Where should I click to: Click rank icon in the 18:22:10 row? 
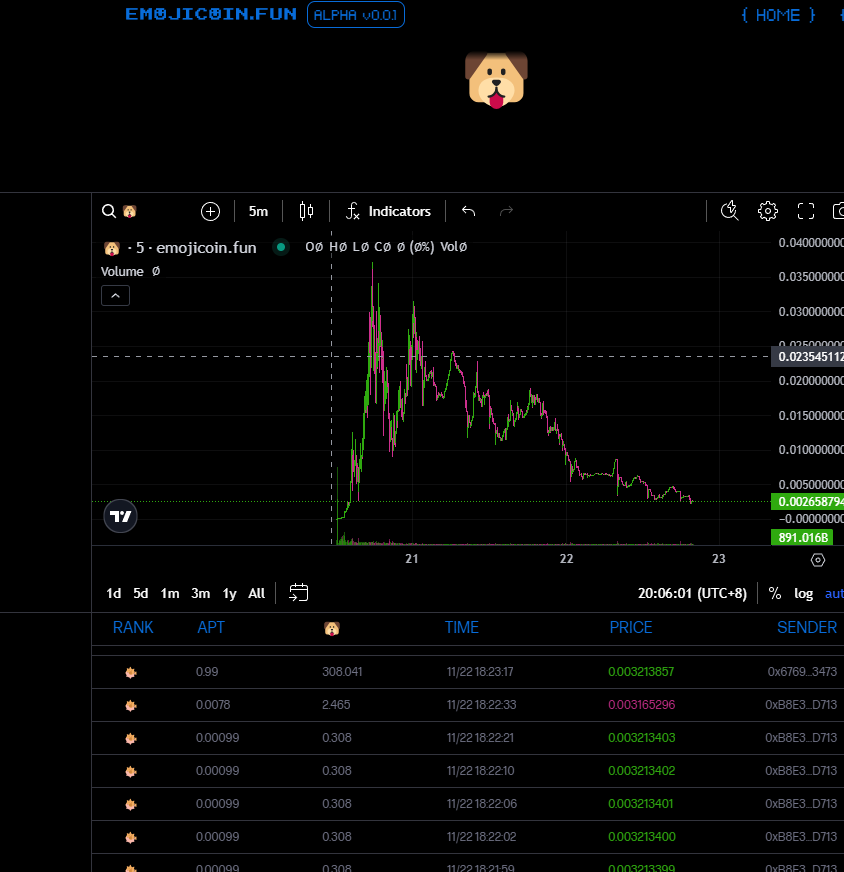click(131, 771)
